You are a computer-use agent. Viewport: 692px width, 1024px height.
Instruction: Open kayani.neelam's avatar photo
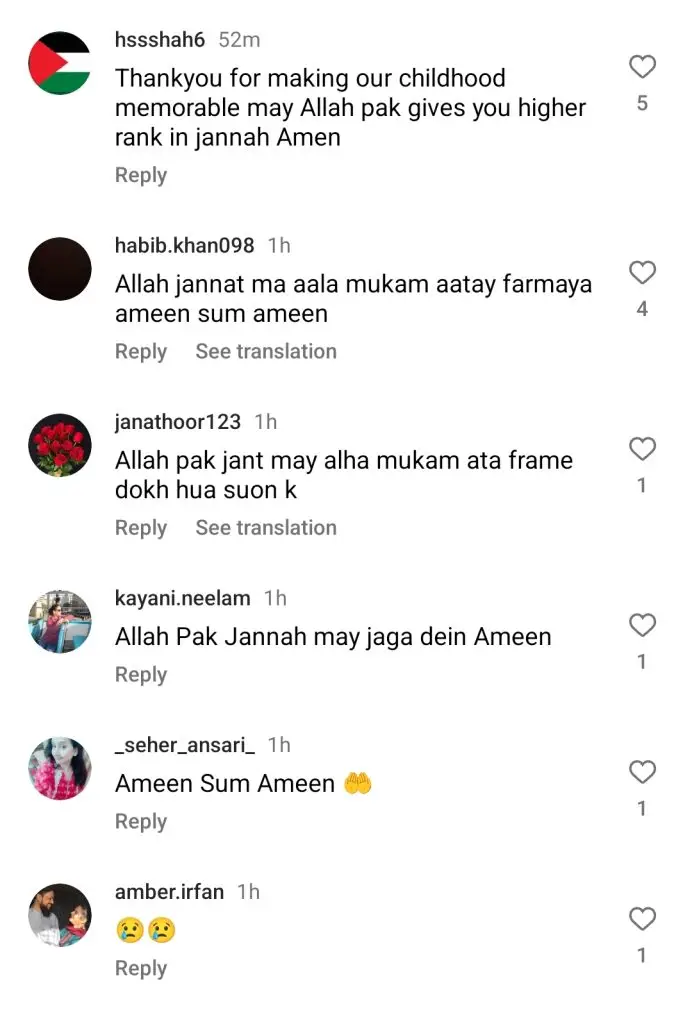59,621
